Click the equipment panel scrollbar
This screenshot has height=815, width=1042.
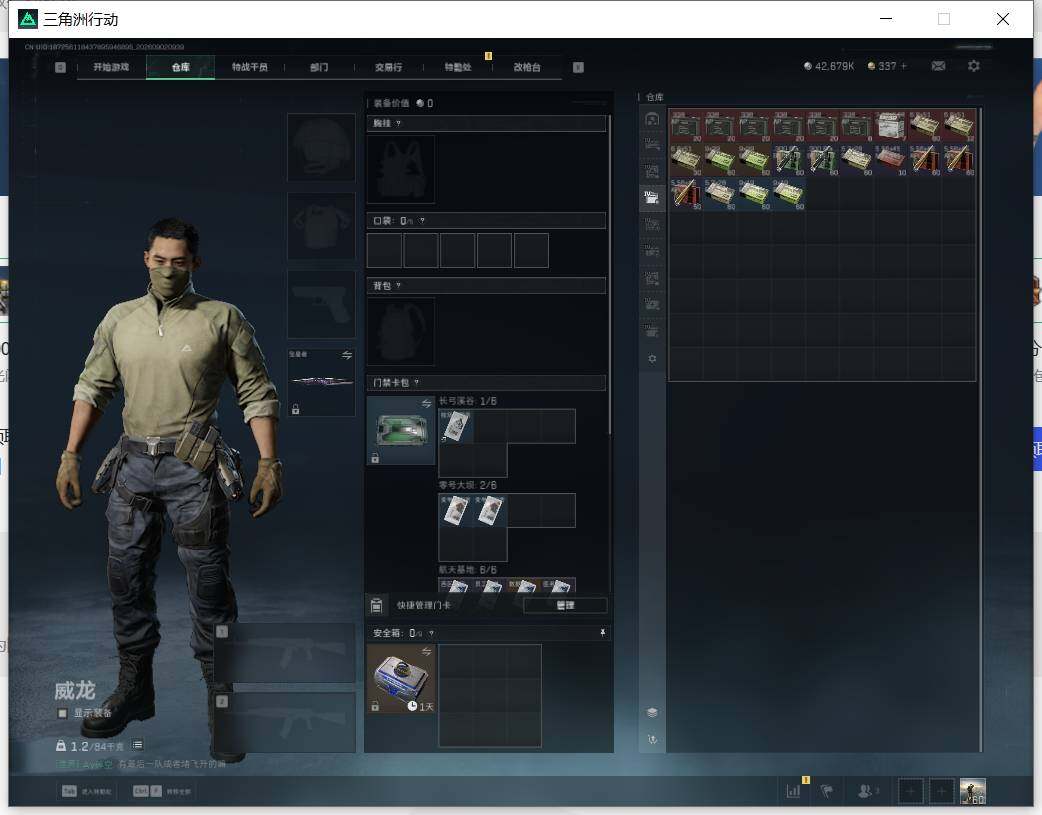coord(609,275)
